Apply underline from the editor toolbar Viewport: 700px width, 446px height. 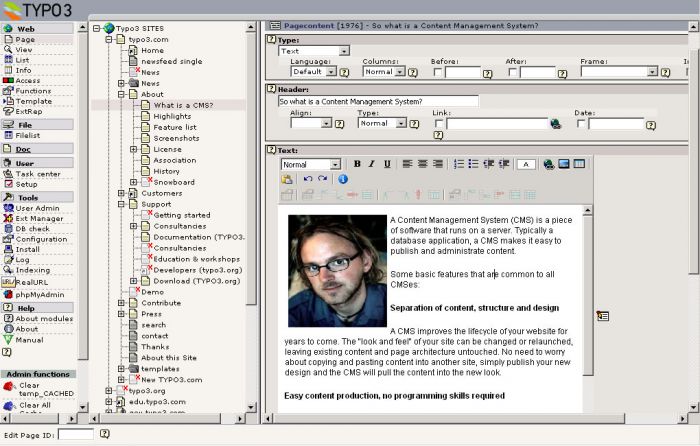387,164
